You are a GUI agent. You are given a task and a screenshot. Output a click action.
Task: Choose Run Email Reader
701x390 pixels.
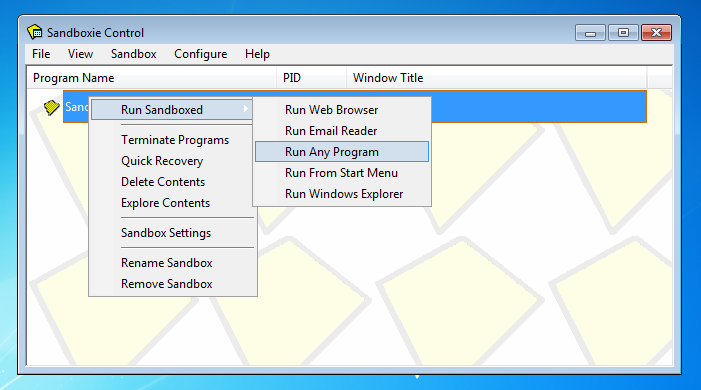point(342,131)
